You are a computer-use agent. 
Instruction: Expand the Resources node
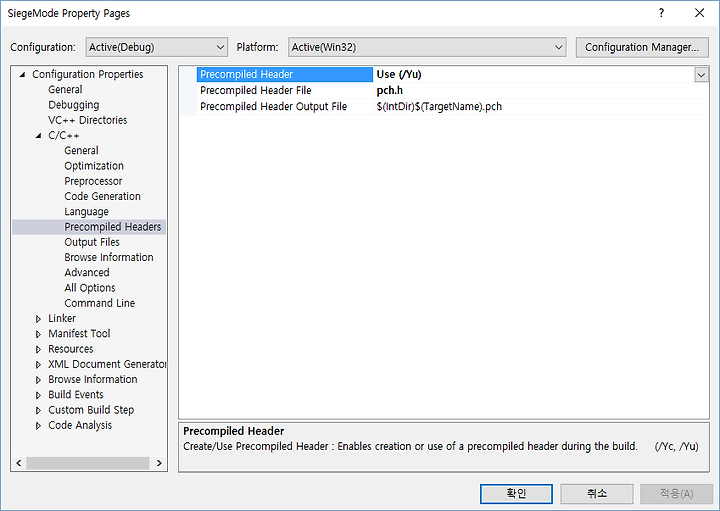click(39, 349)
